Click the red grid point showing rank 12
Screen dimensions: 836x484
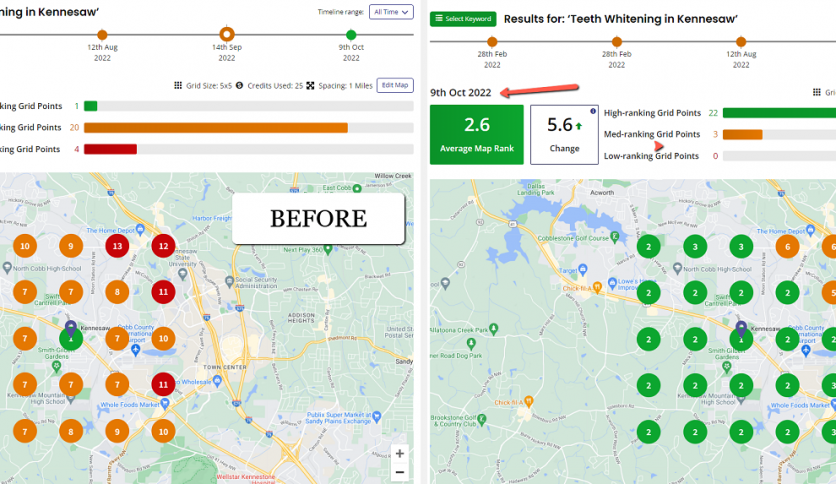(x=164, y=246)
